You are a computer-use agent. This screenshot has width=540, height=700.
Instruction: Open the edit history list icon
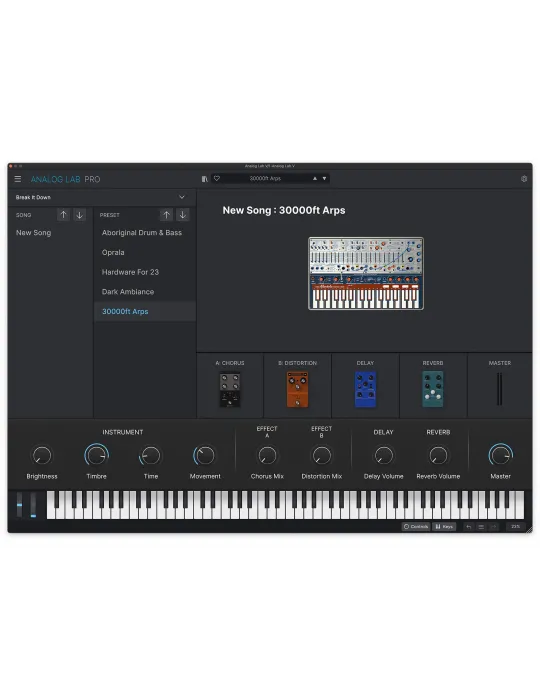click(481, 527)
